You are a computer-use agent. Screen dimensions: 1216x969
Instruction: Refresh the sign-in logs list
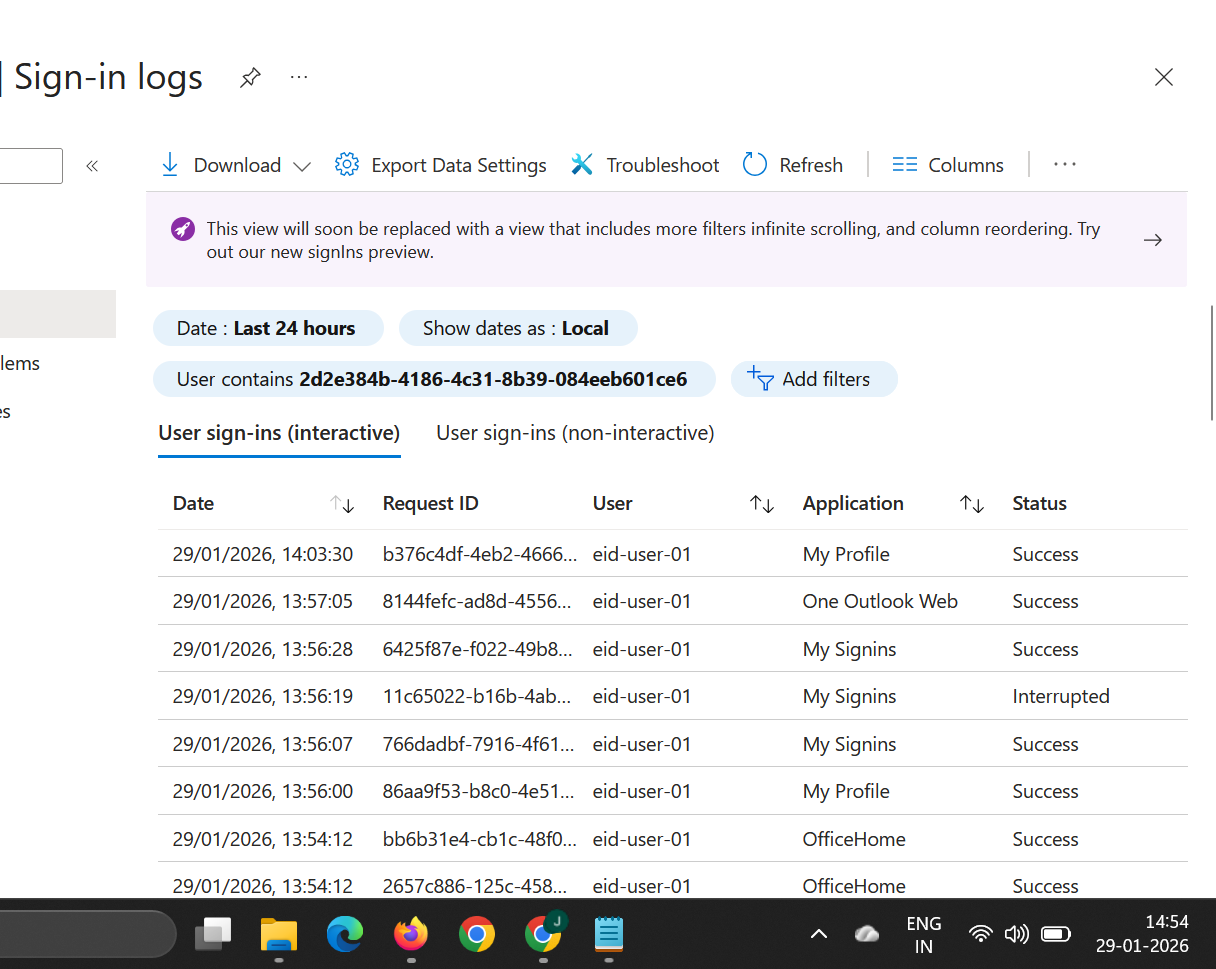click(x=793, y=165)
